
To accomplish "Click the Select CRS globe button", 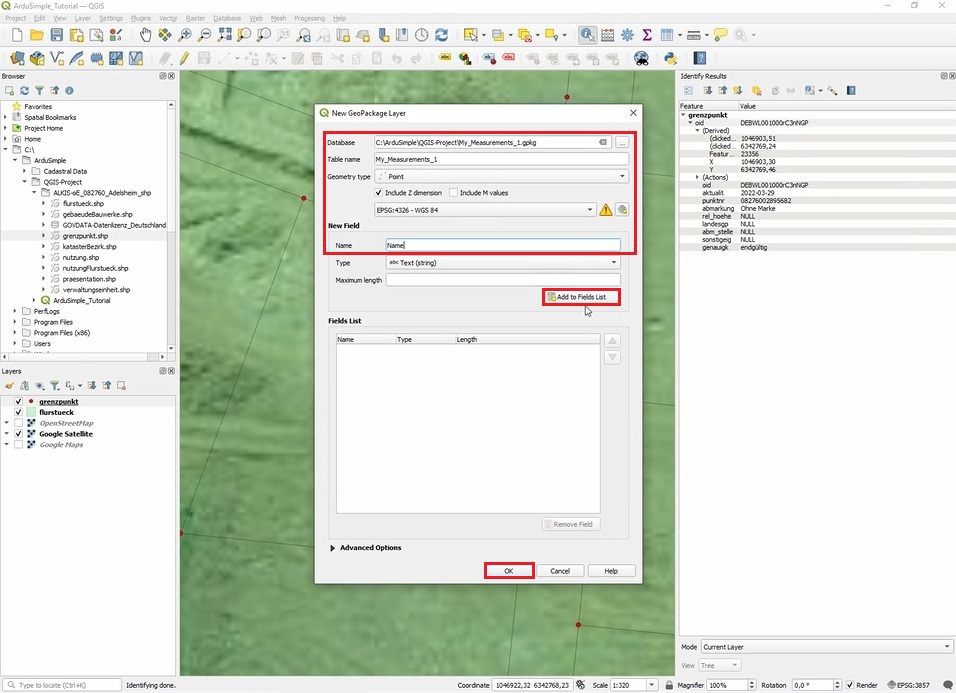I will click(622, 209).
